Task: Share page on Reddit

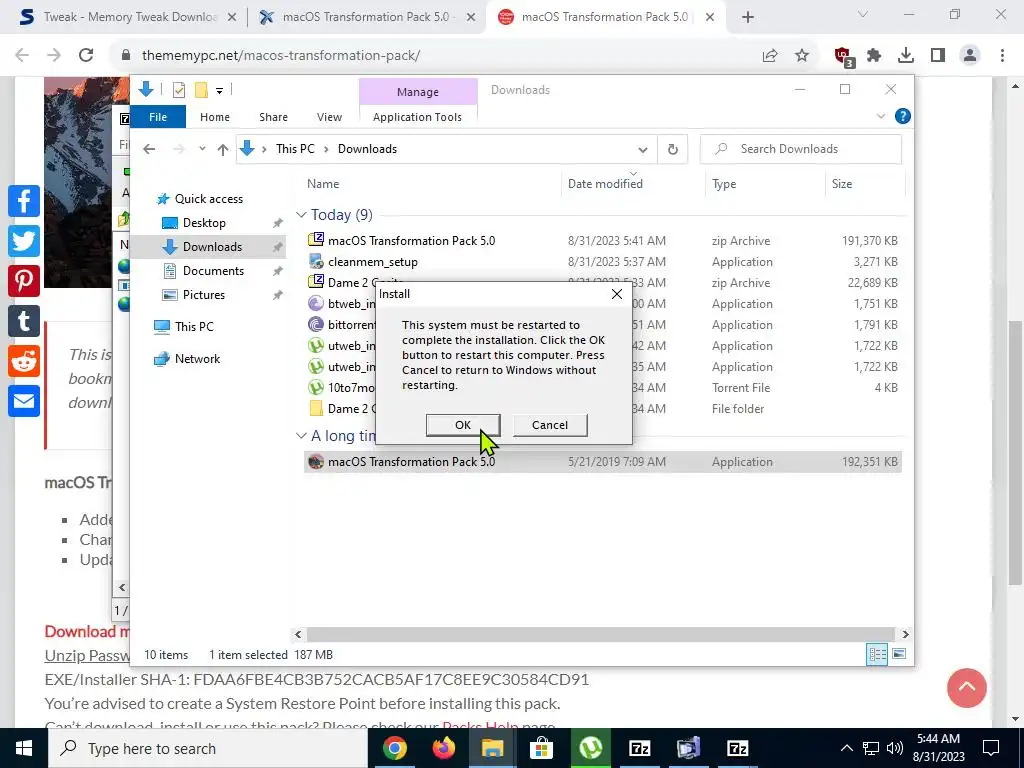Action: click(x=24, y=361)
